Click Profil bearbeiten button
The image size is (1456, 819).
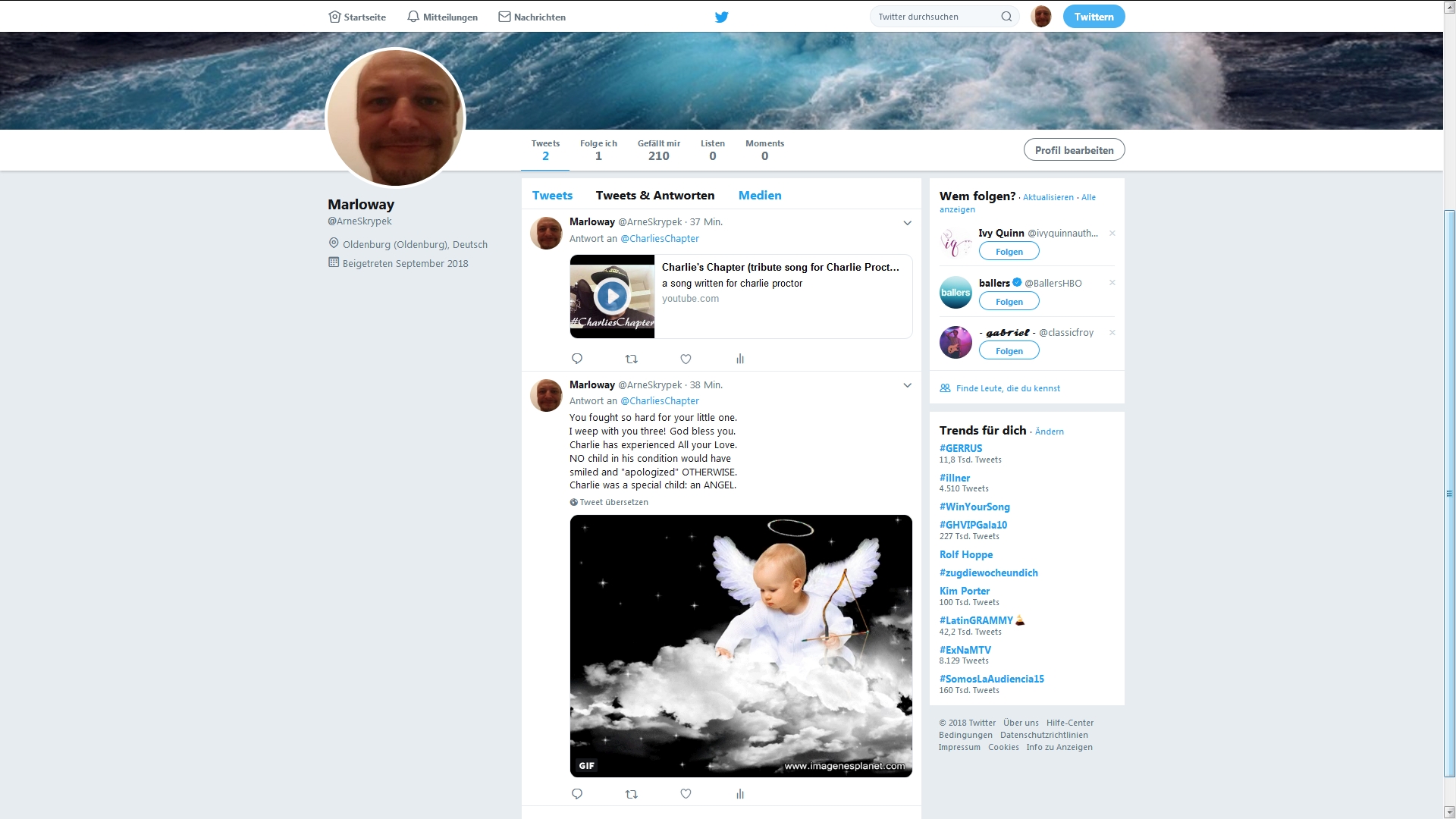click(x=1074, y=150)
